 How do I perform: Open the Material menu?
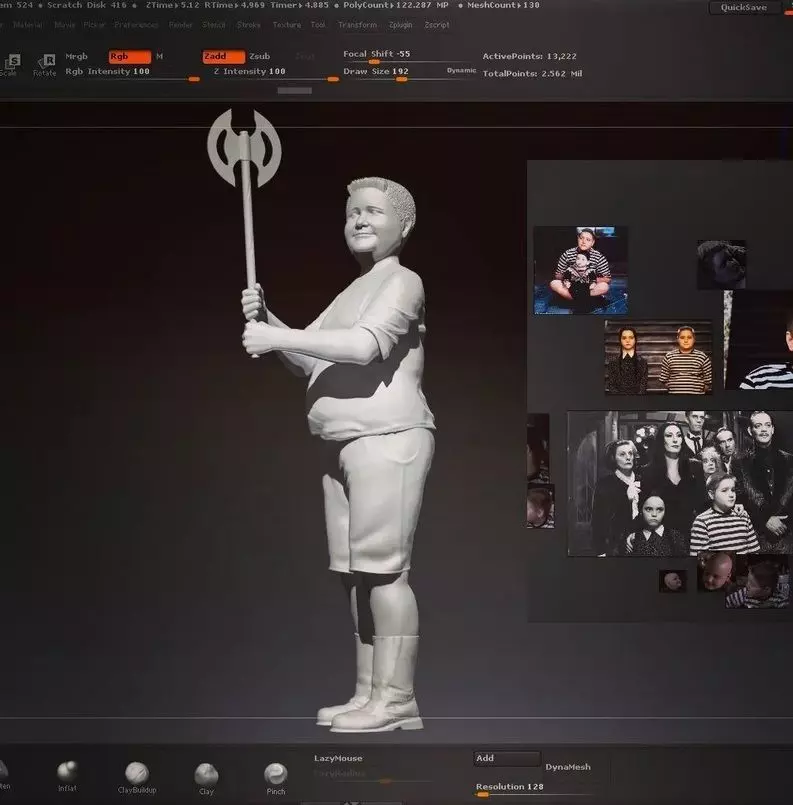28,25
